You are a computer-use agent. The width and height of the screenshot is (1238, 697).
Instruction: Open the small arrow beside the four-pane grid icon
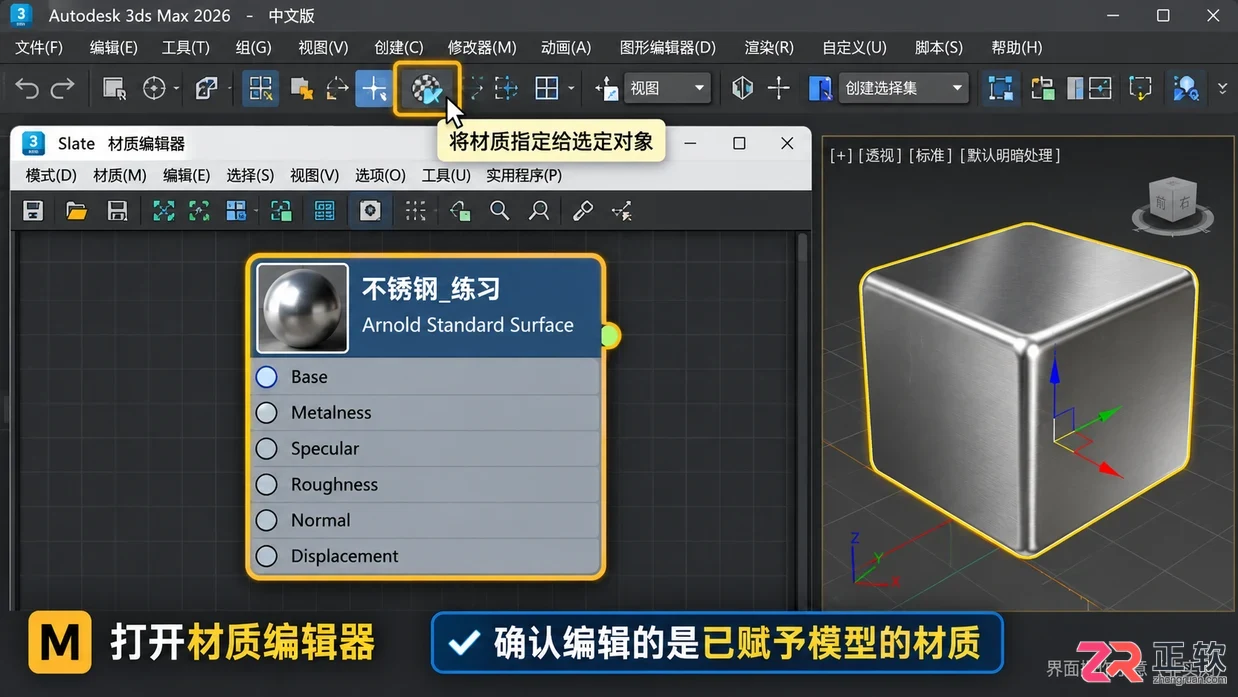[x=571, y=89]
